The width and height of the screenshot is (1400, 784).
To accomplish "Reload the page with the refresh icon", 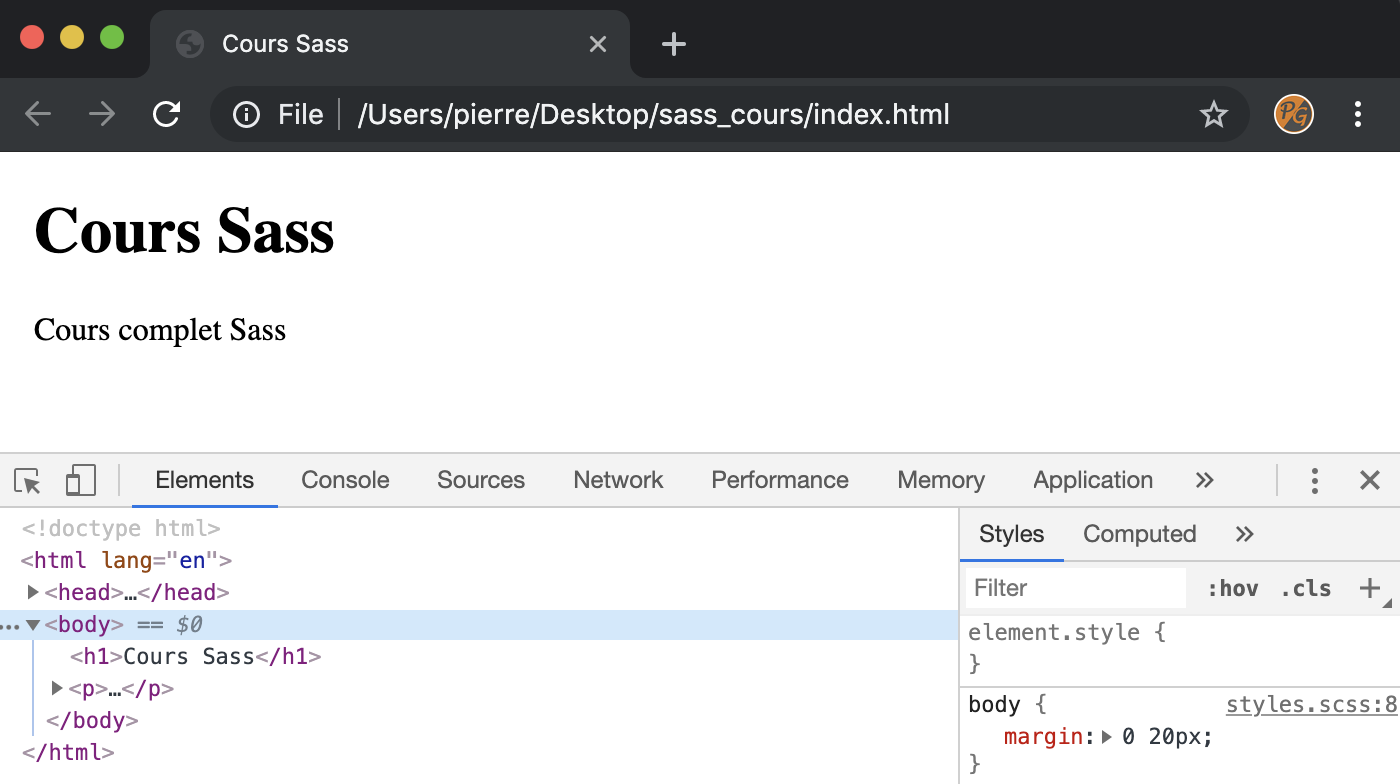I will point(166,115).
